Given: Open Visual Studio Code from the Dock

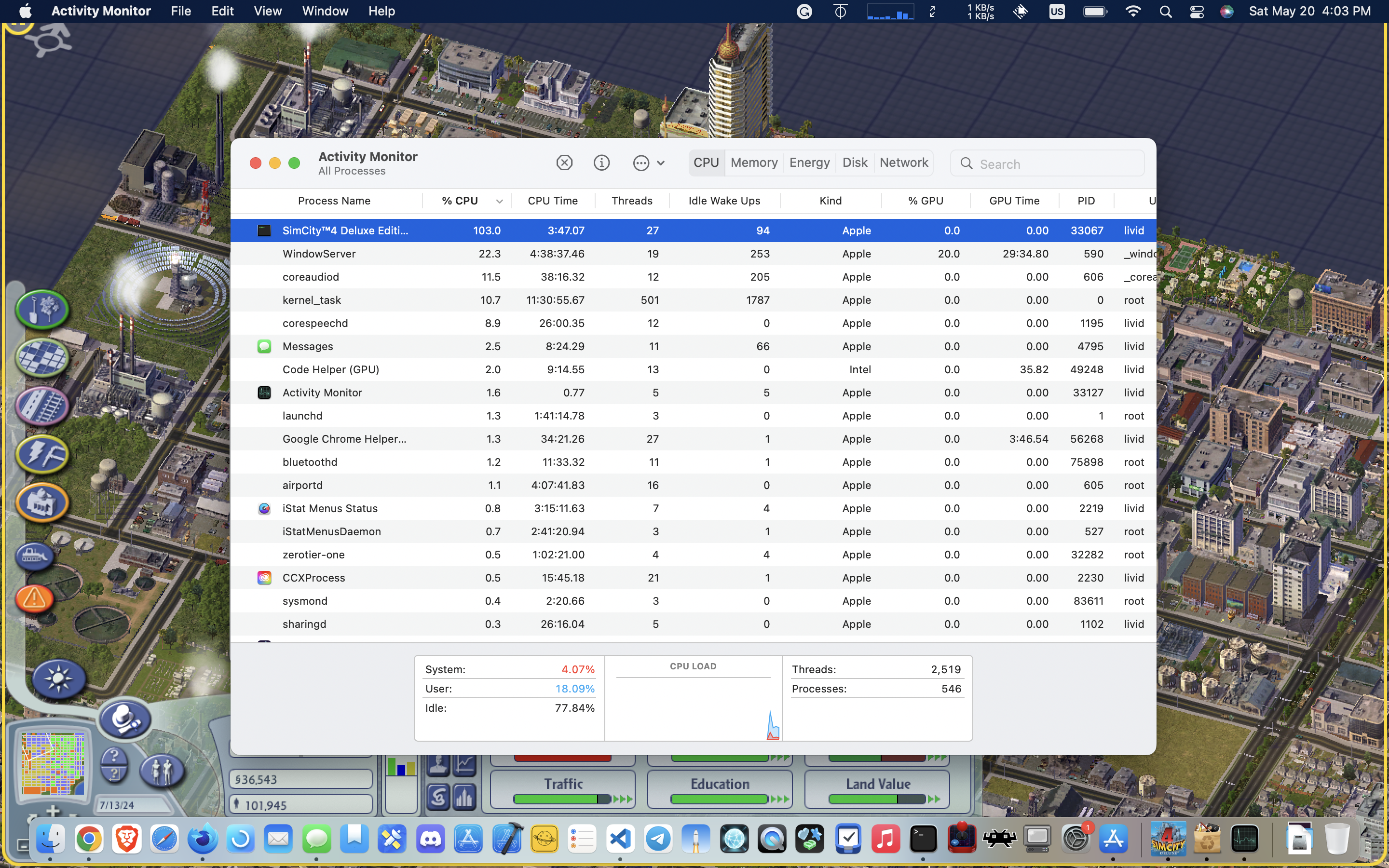Looking at the screenshot, I should (620, 839).
